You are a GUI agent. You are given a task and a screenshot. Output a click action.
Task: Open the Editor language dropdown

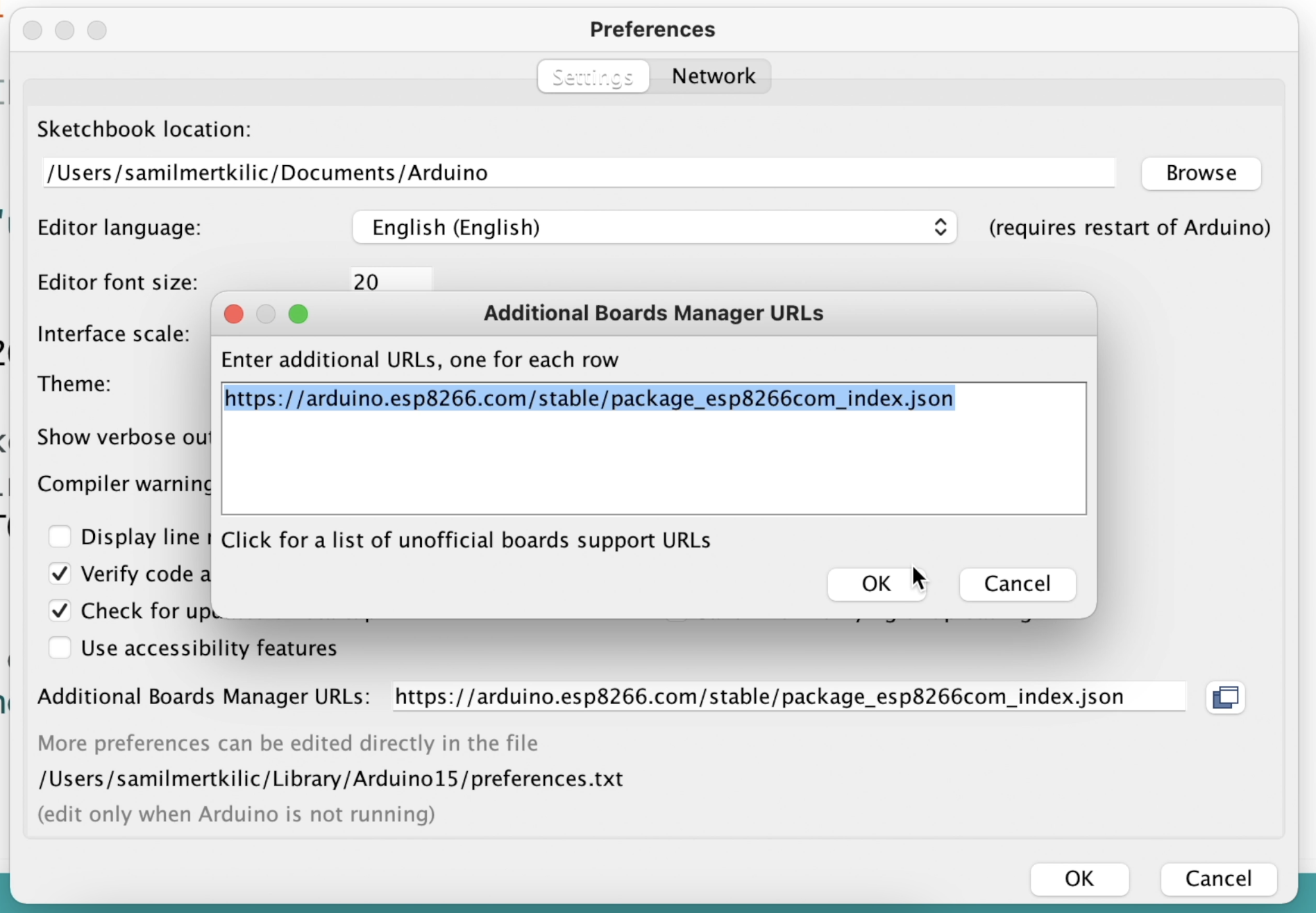654,228
